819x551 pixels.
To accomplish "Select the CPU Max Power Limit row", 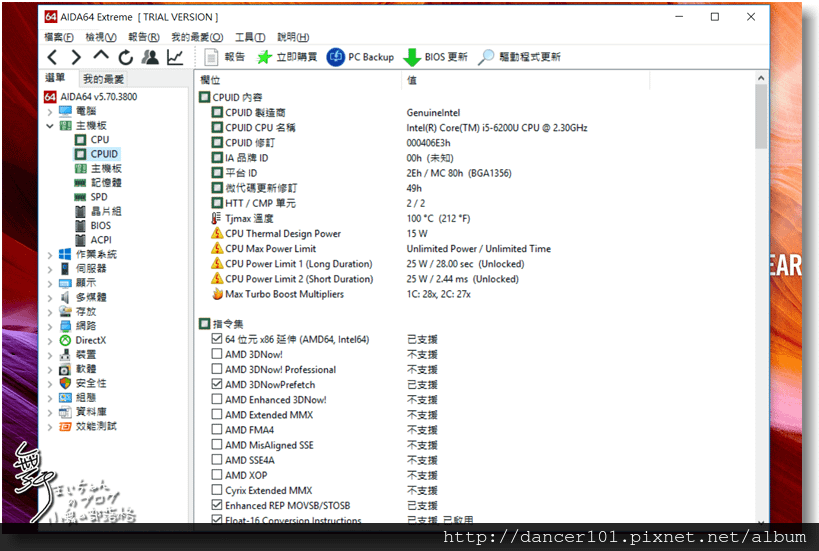I will click(473, 249).
